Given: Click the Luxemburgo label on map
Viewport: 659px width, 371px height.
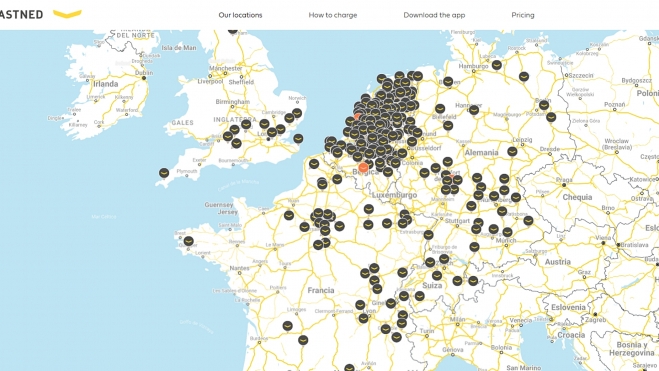Looking at the screenshot, I should coord(394,195).
